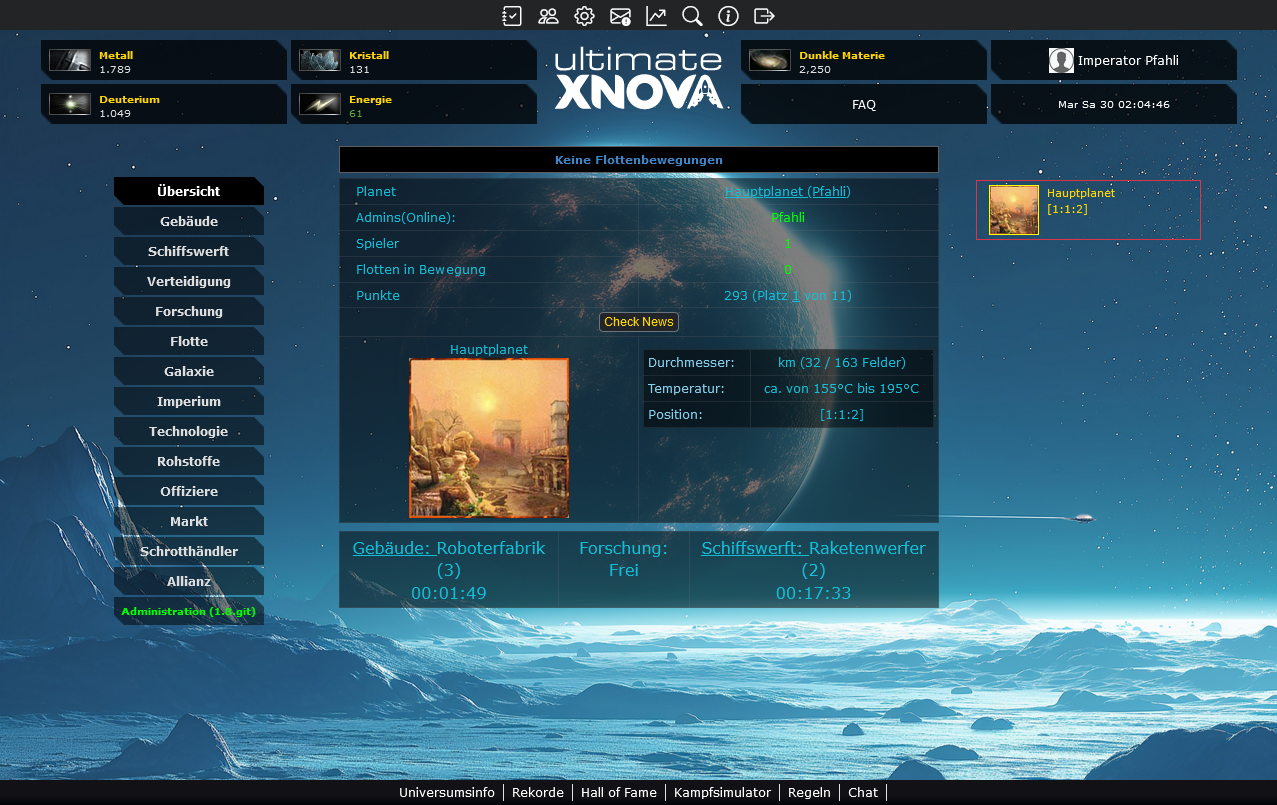This screenshot has height=805, width=1277.
Task: Click the Hauptplanet (Pfahli) link
Action: pyautogui.click(x=787, y=192)
